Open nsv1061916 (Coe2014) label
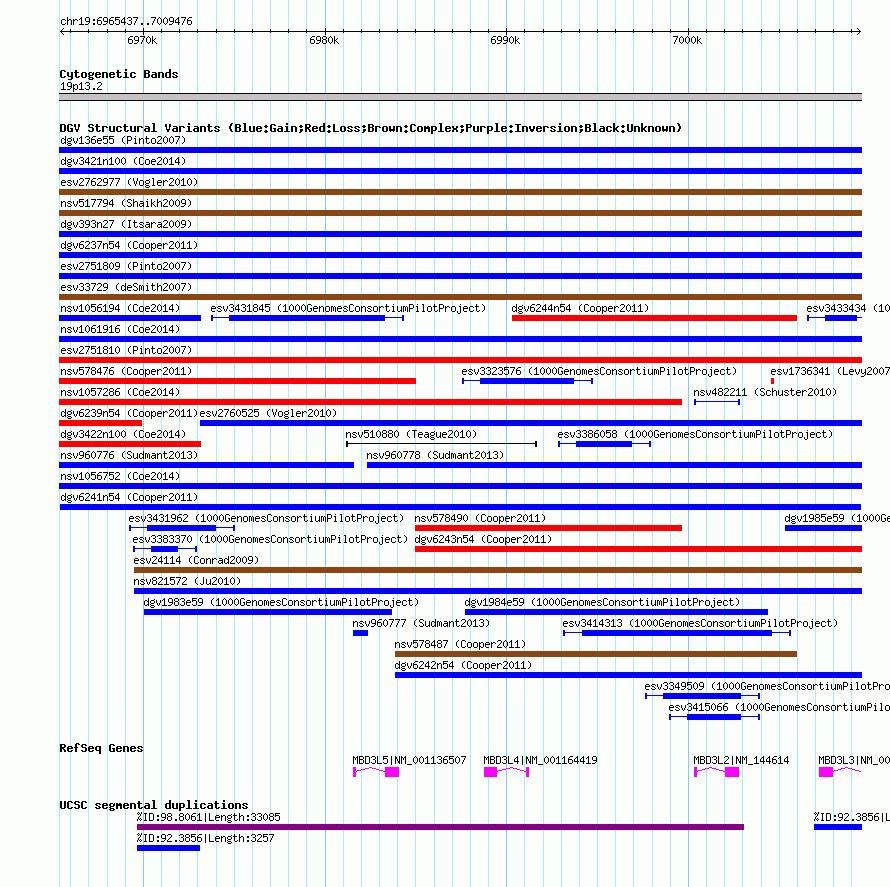Screen dimensions: 890x887 [120, 329]
